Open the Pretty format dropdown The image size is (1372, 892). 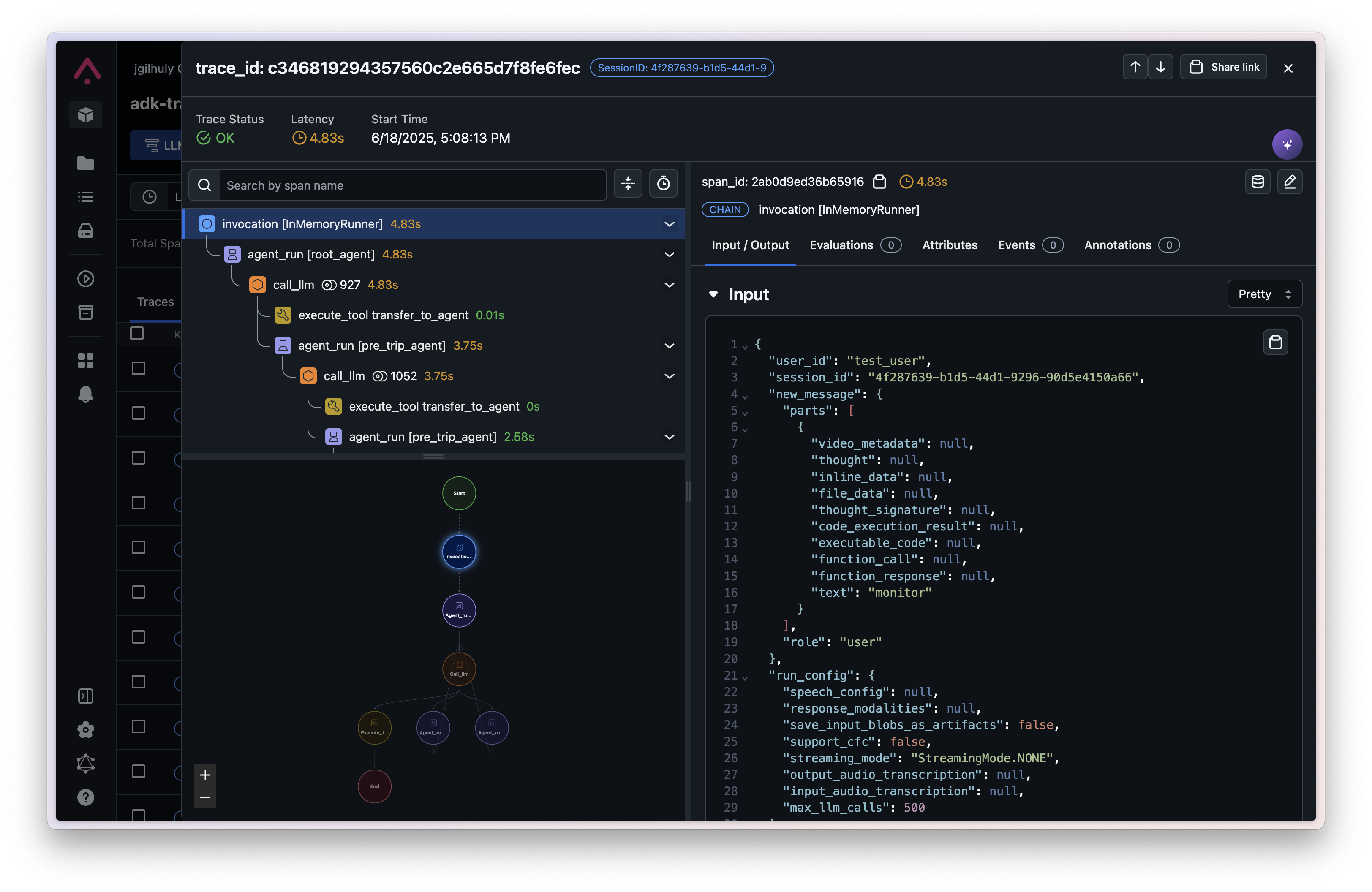pos(1264,294)
